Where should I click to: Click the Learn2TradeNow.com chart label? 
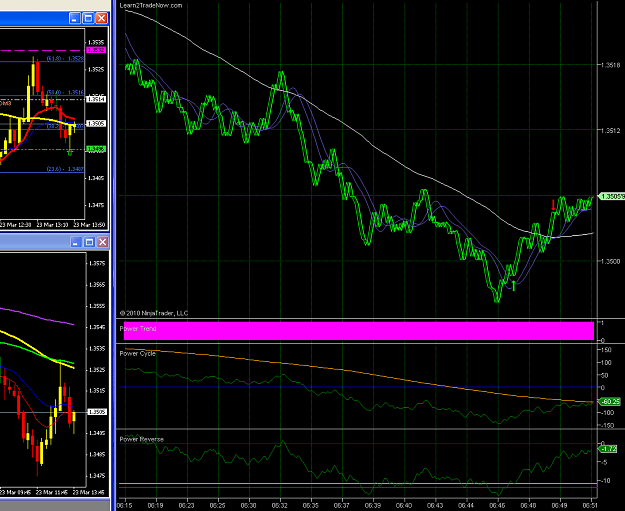coord(151,5)
